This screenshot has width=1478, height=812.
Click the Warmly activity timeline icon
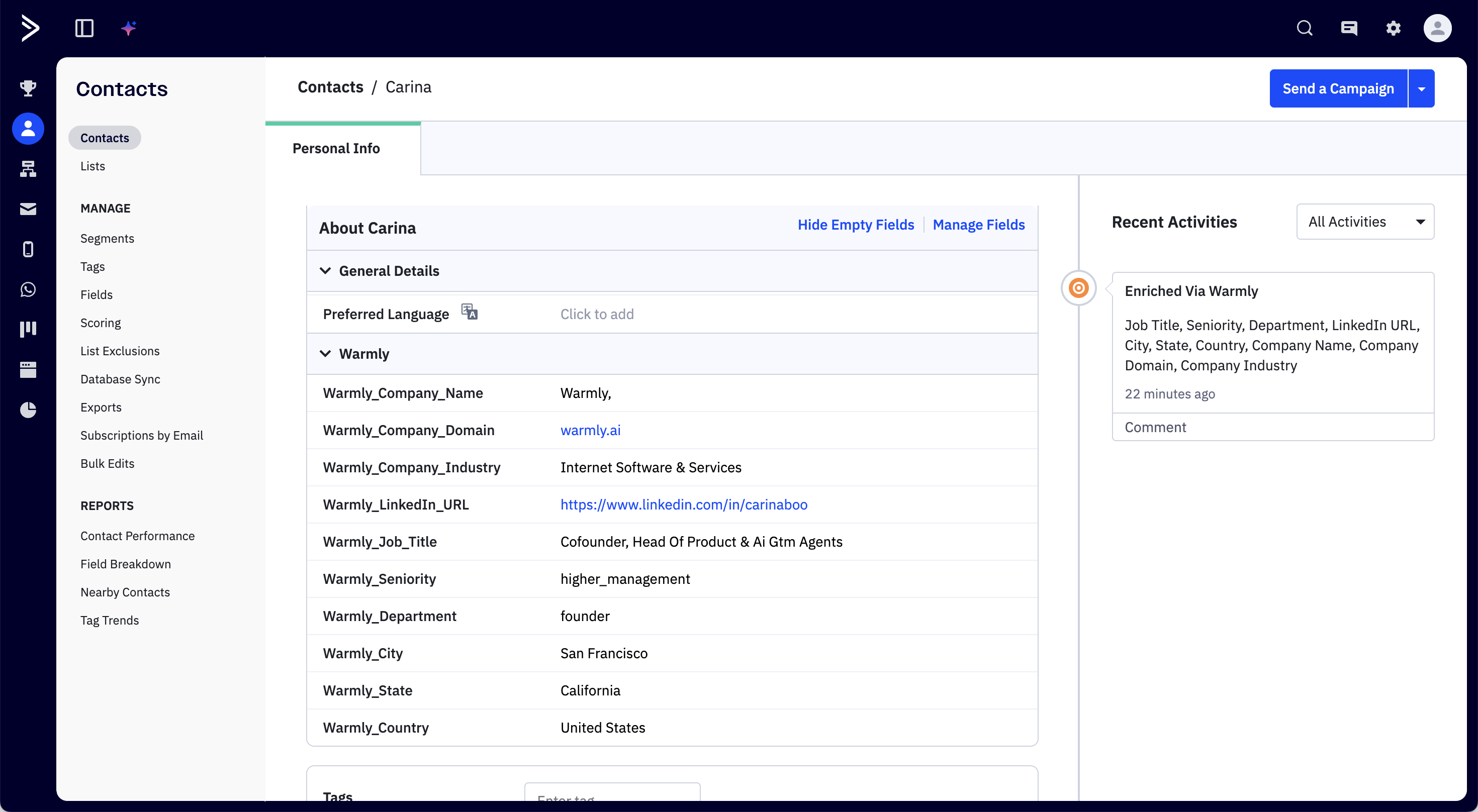pos(1079,288)
